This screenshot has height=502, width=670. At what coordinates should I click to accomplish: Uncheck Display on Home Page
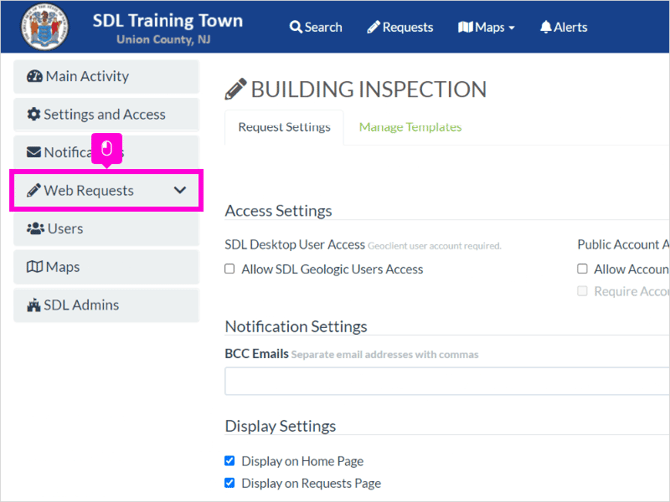click(229, 461)
